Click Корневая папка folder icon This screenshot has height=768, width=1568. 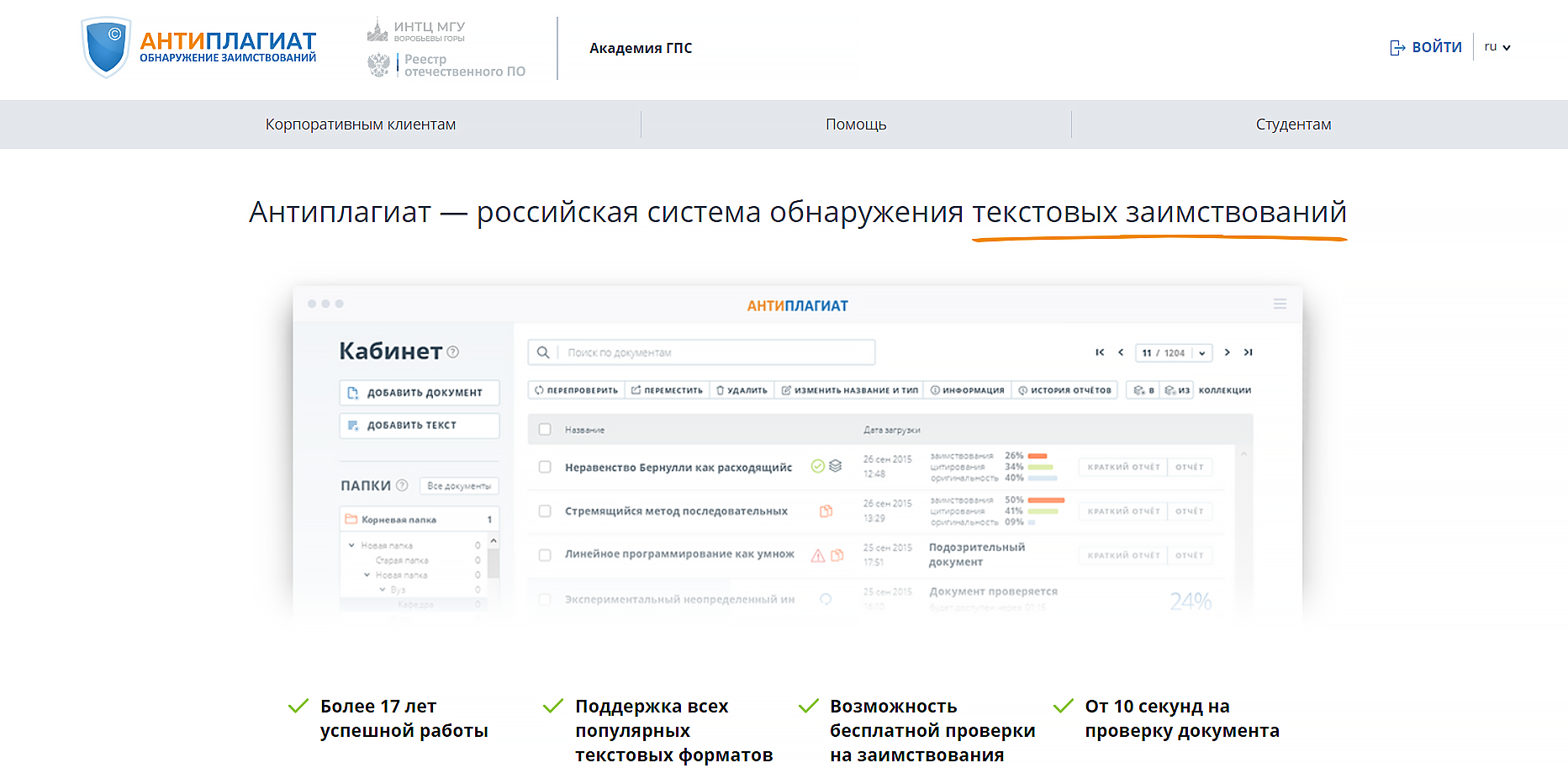[x=351, y=519]
